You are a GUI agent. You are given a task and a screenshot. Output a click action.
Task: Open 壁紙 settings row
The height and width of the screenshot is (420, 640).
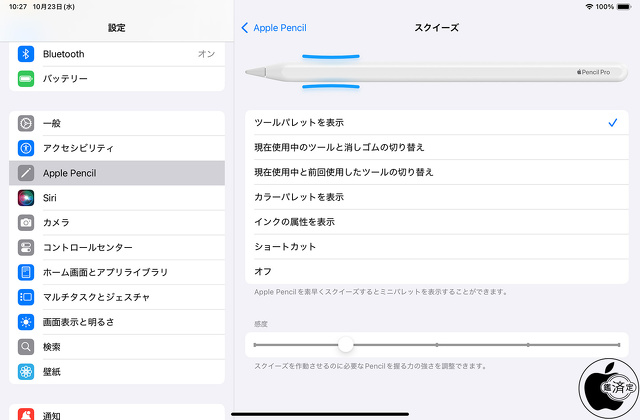click(x=117, y=372)
